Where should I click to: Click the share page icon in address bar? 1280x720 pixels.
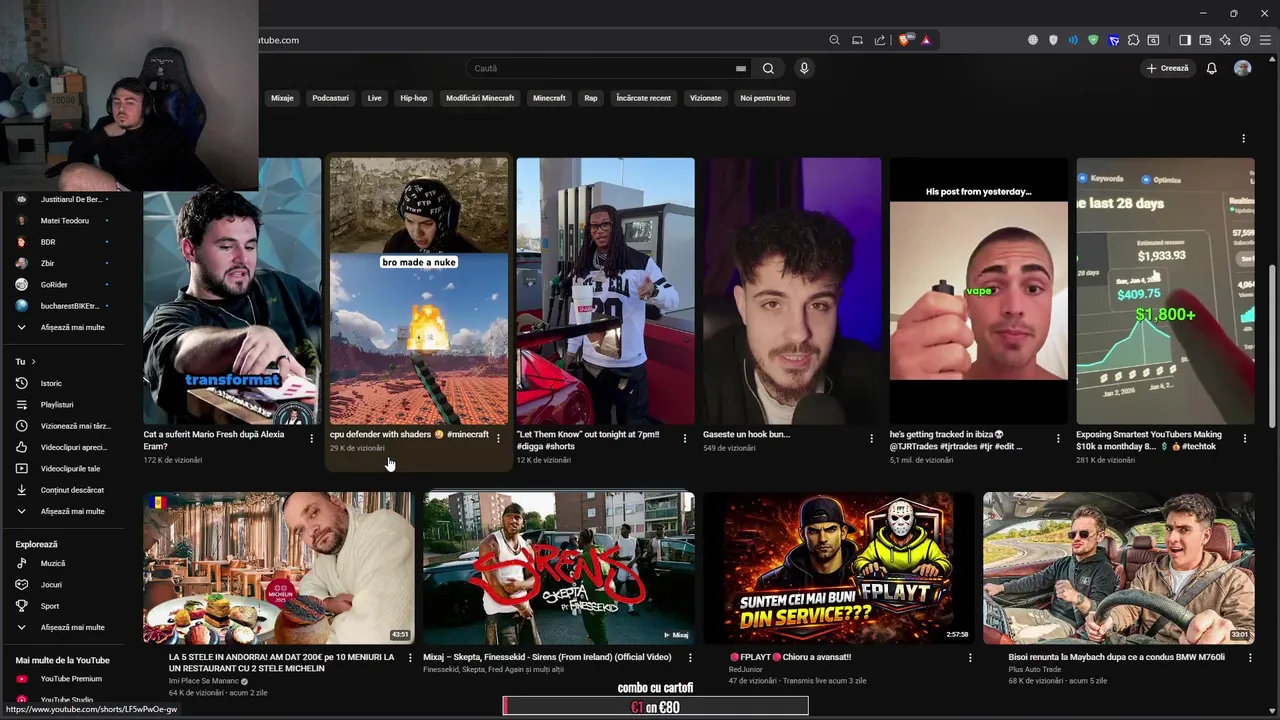(x=880, y=40)
